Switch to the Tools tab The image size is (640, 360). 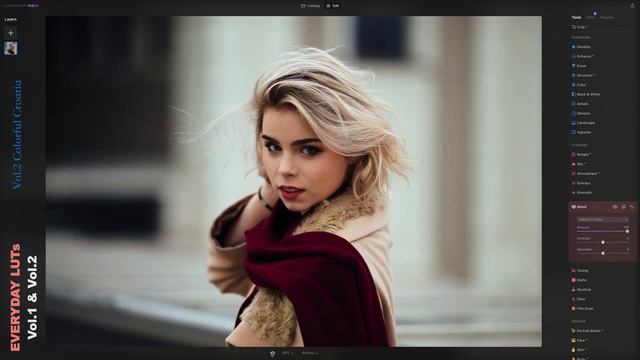(576, 18)
